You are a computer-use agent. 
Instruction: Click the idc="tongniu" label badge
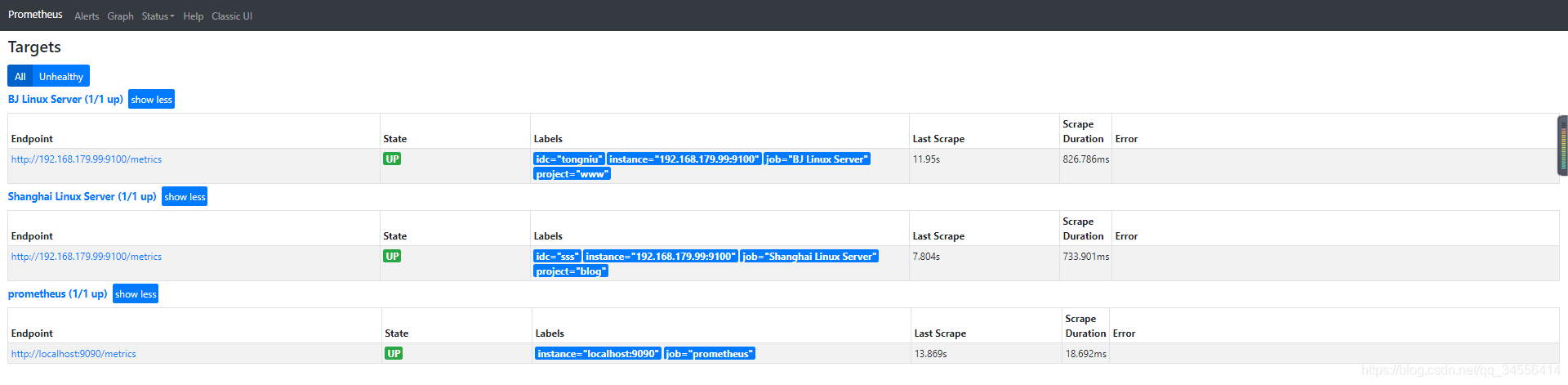569,159
